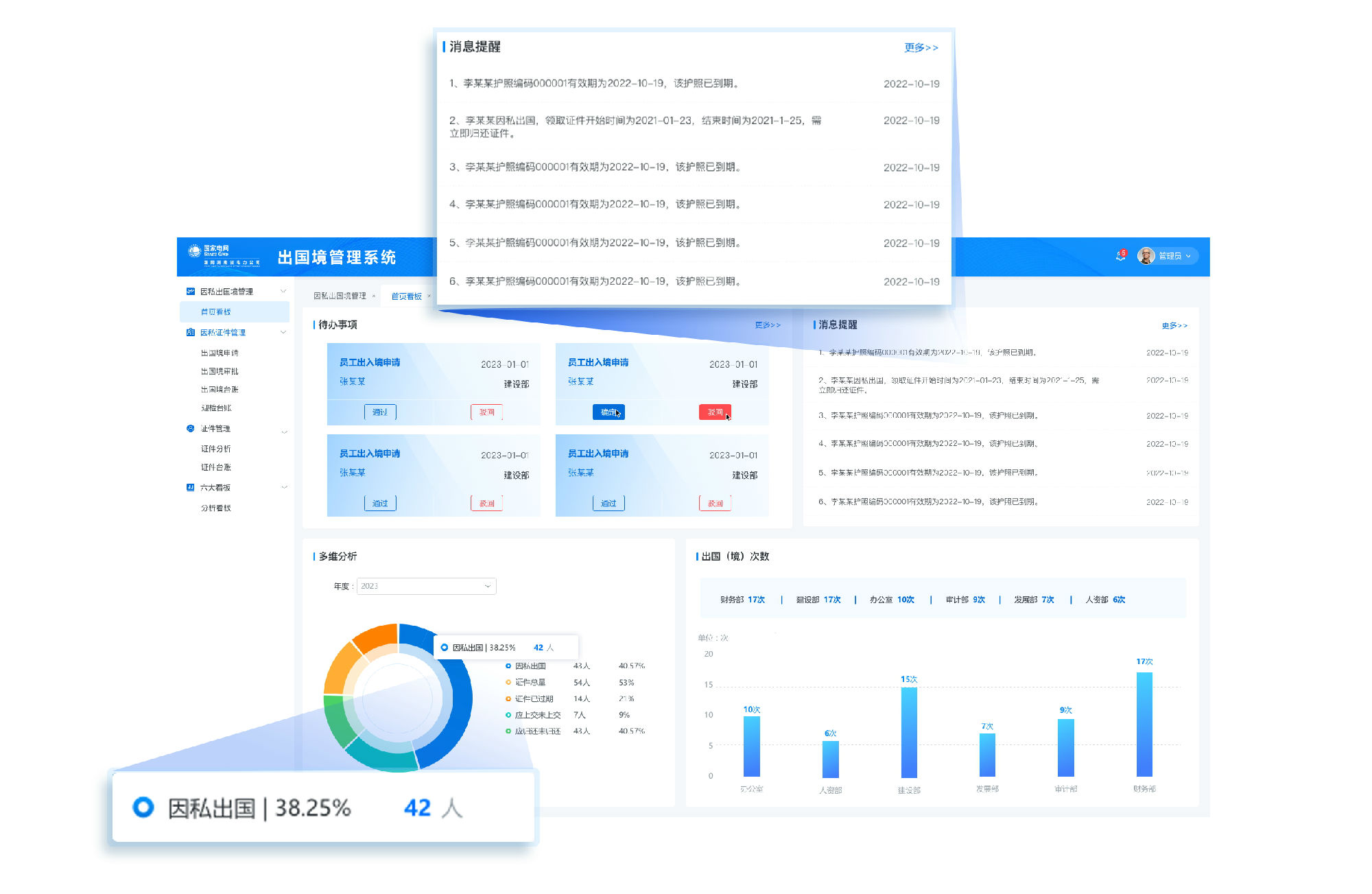Click the 因私出国境管理 sidebar icon
This screenshot has height=894, width=1372.
[x=191, y=292]
